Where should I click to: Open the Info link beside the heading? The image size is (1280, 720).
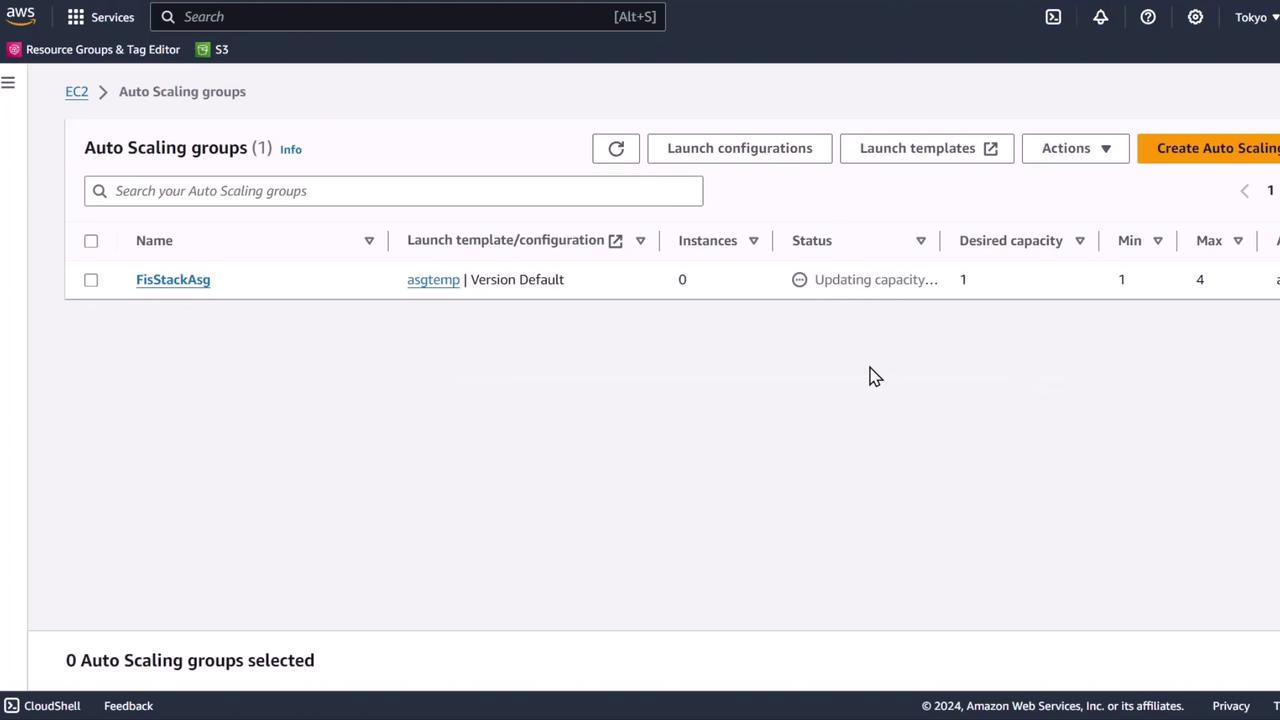[x=291, y=150]
